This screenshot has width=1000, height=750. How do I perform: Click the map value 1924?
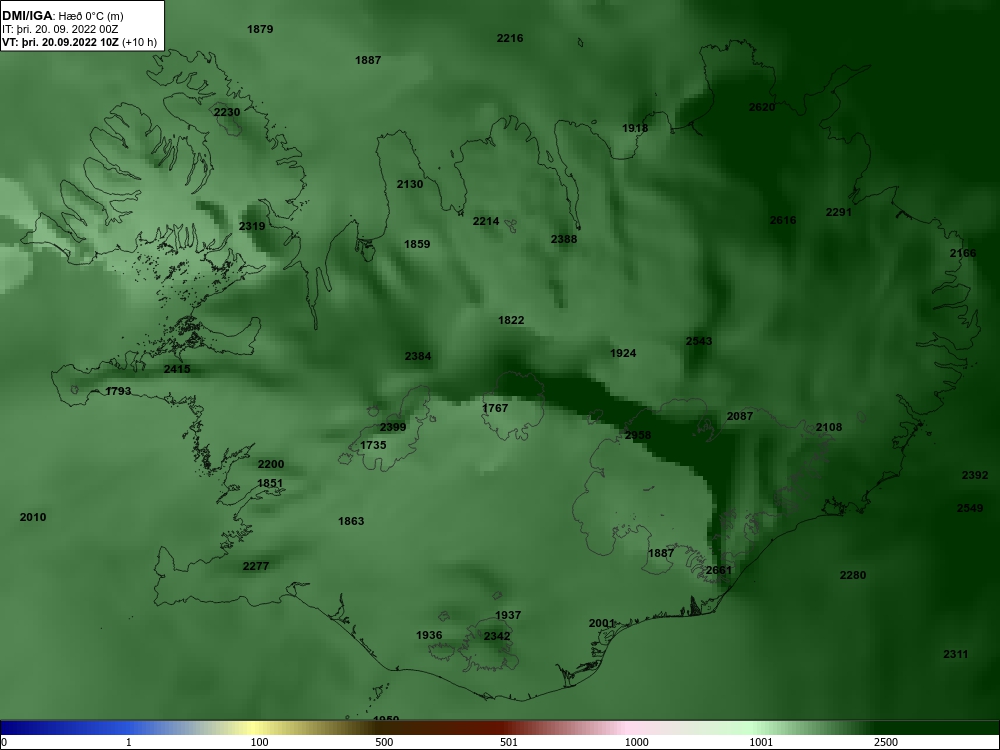point(622,353)
